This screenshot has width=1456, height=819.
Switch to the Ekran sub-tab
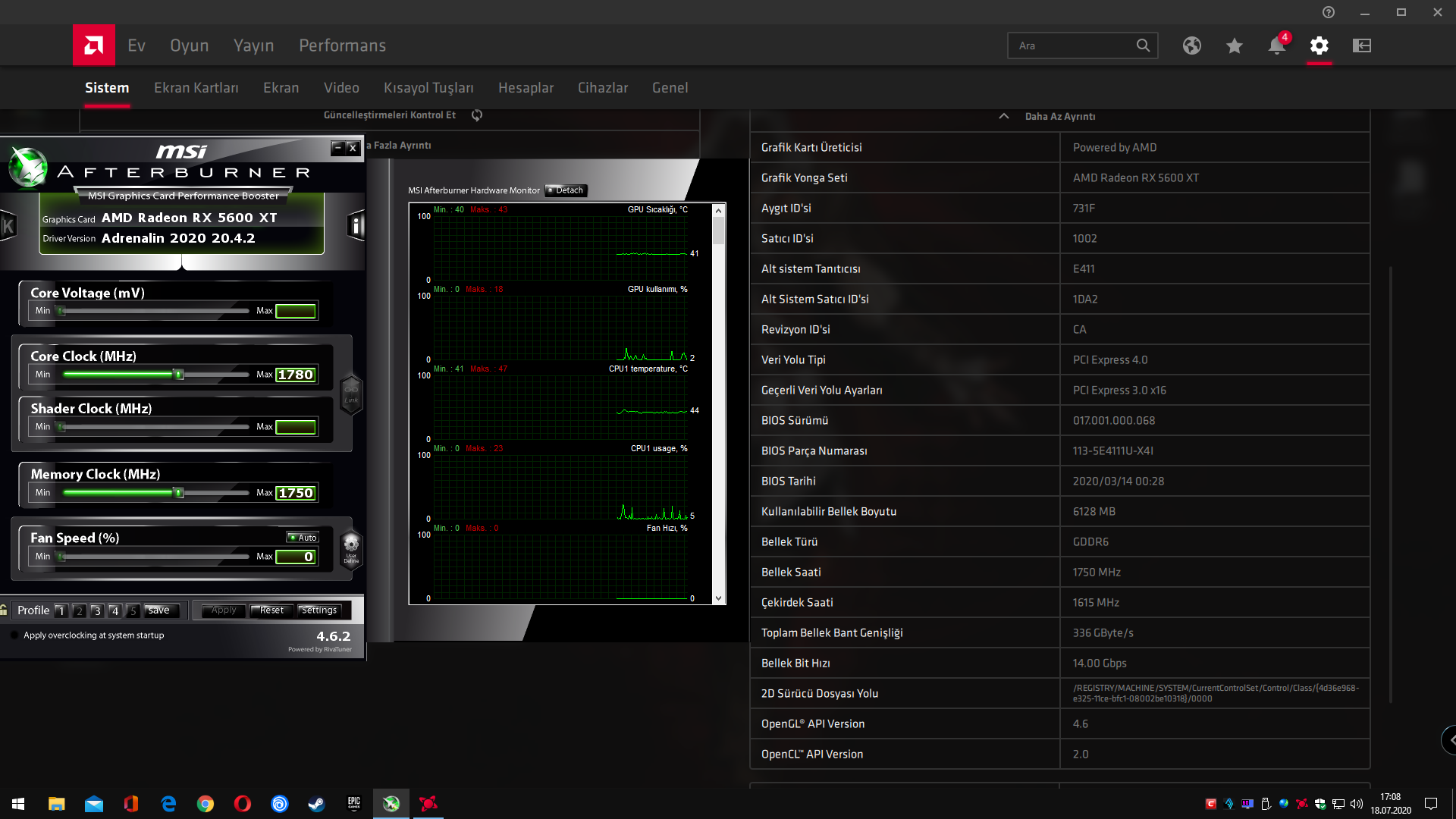281,88
